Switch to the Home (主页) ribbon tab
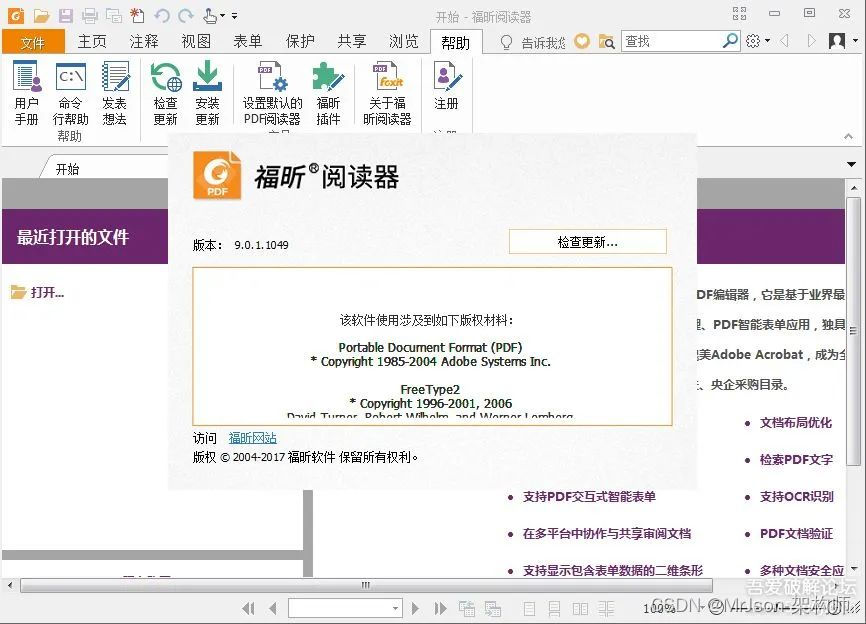The image size is (866, 624). [92, 41]
